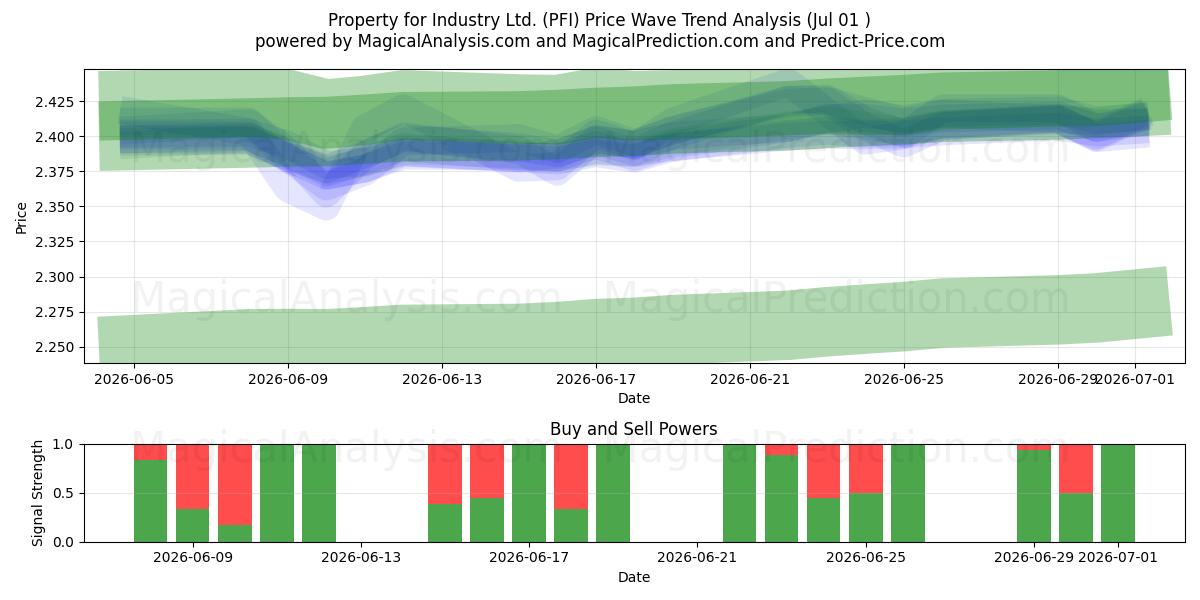Click the 1.0 signal strength tick label
Viewport: 1200px width, 600px height.
click(66, 444)
